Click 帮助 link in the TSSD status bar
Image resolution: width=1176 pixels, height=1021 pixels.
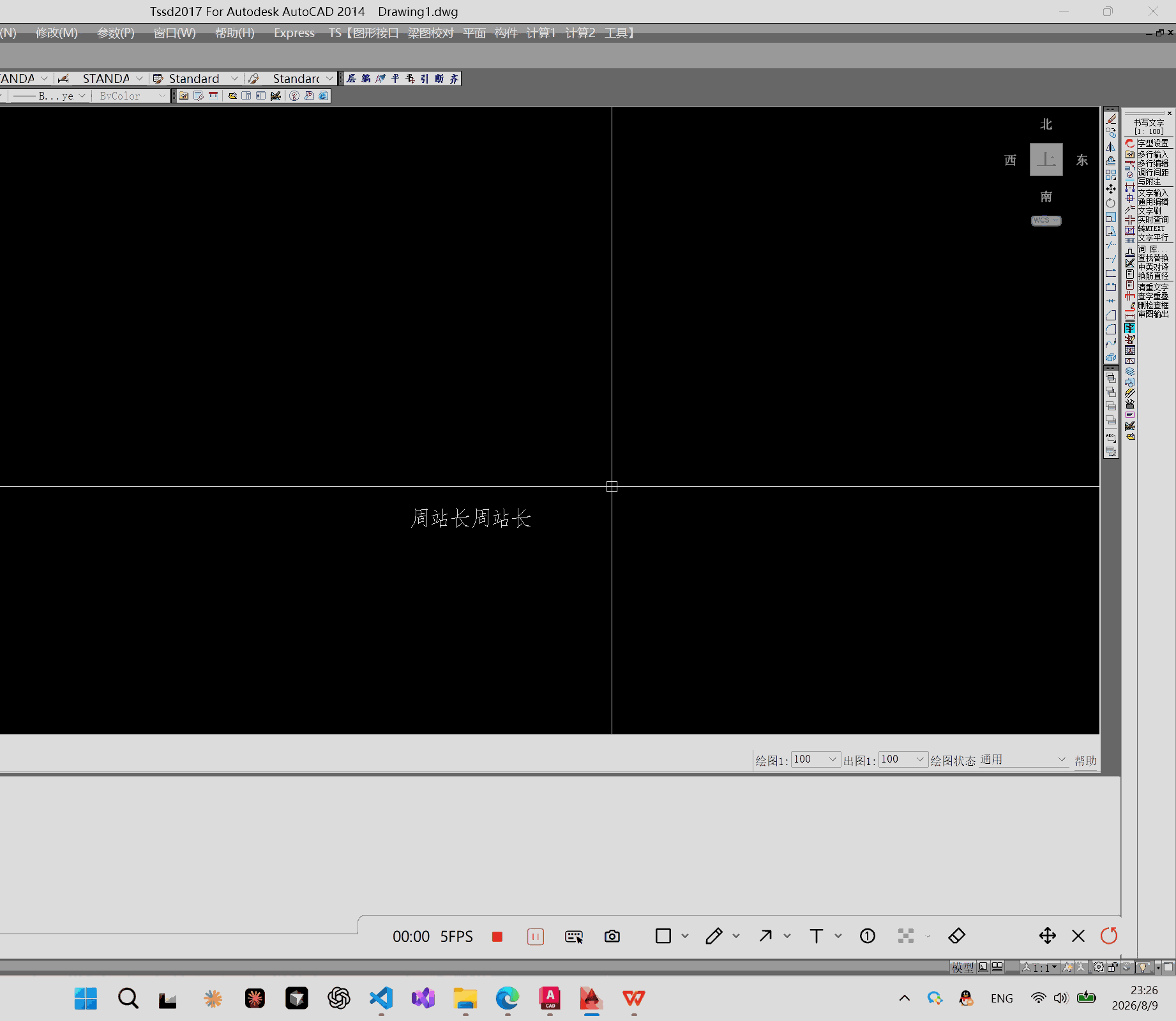click(1085, 761)
